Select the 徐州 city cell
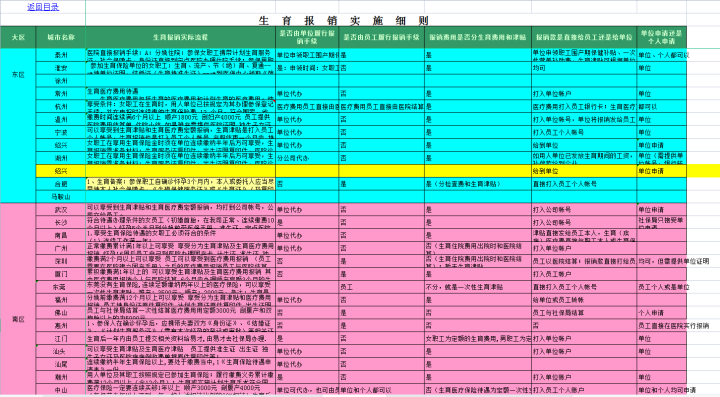720x397 pixels. point(61,81)
